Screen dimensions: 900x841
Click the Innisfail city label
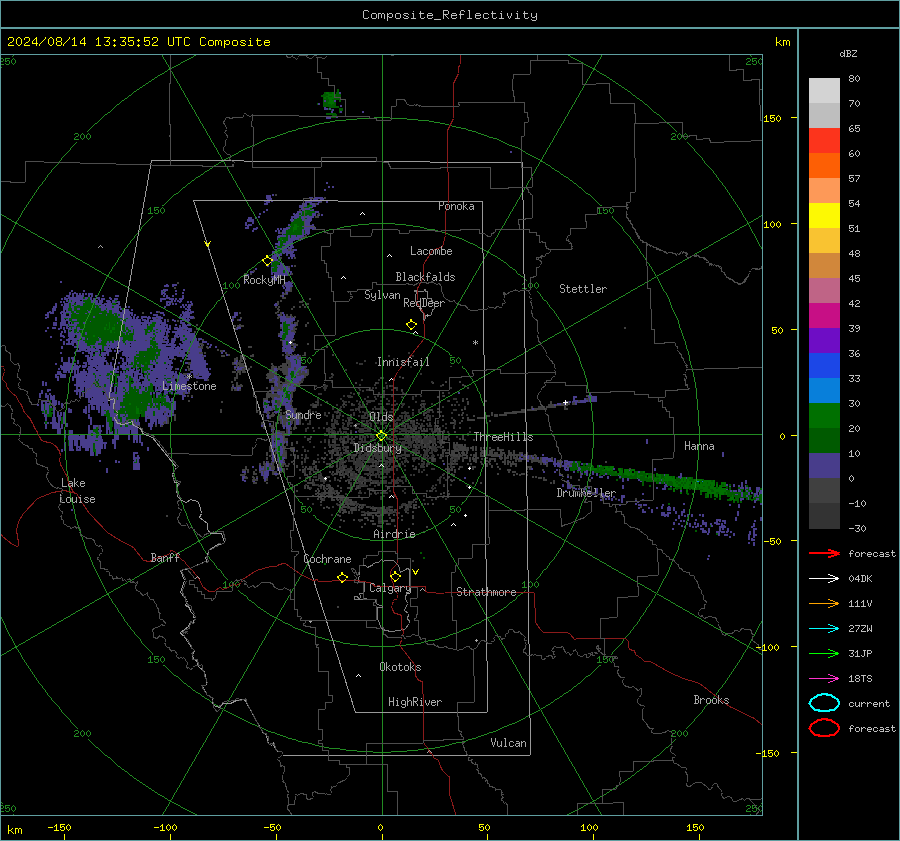tap(403, 362)
